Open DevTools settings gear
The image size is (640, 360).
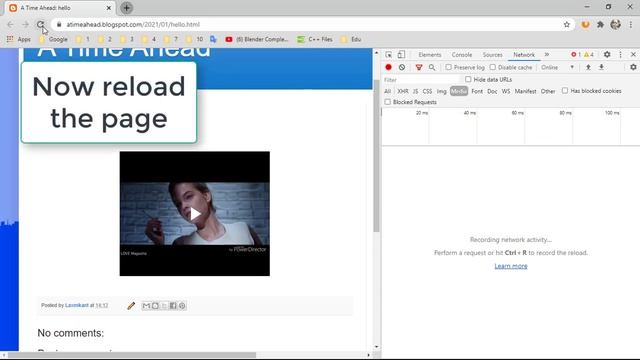pyautogui.click(x=607, y=55)
